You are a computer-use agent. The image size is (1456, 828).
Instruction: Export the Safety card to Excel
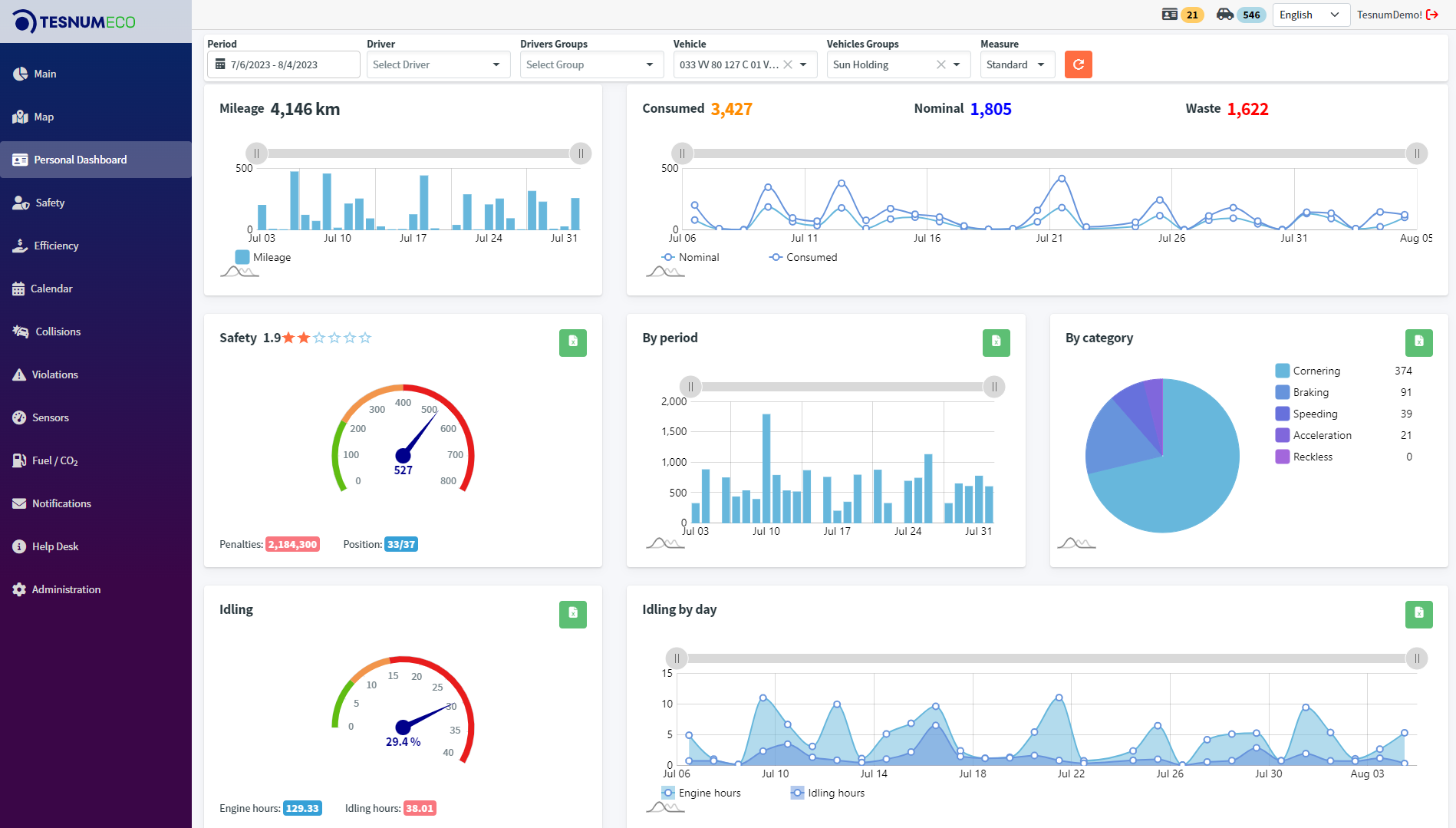point(572,343)
